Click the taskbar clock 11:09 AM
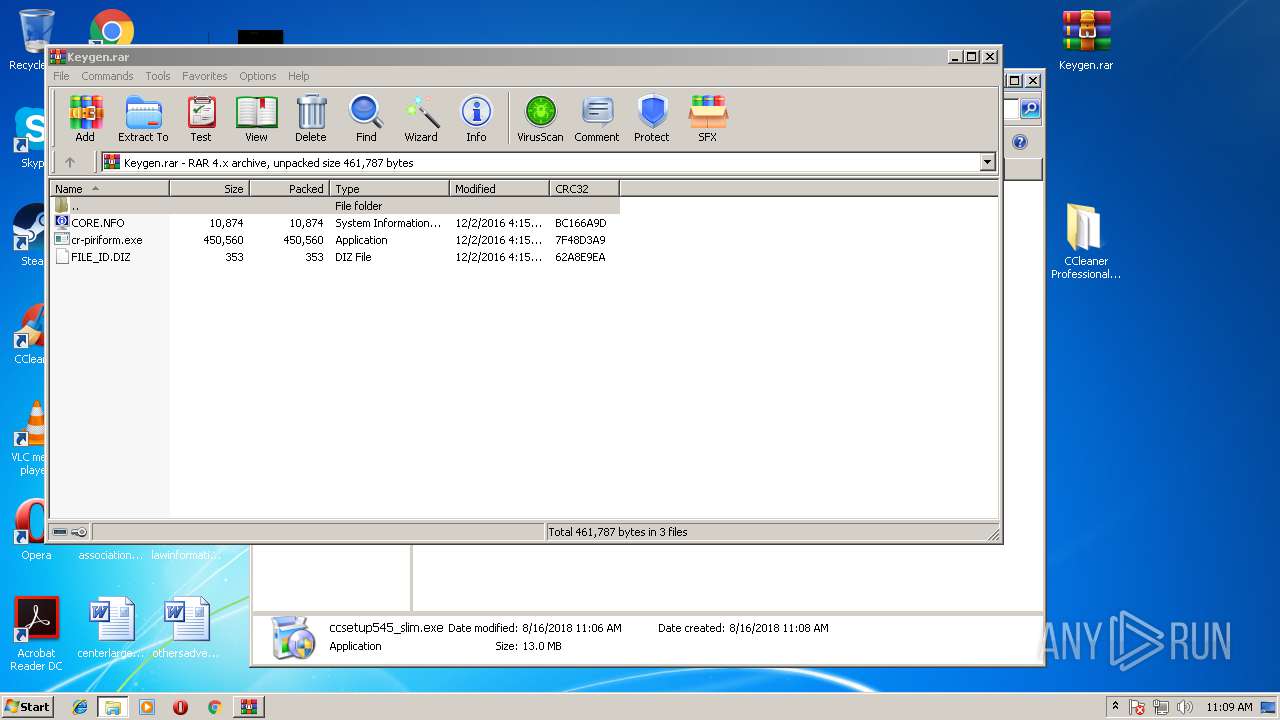This screenshot has height=720, width=1280. [1229, 707]
